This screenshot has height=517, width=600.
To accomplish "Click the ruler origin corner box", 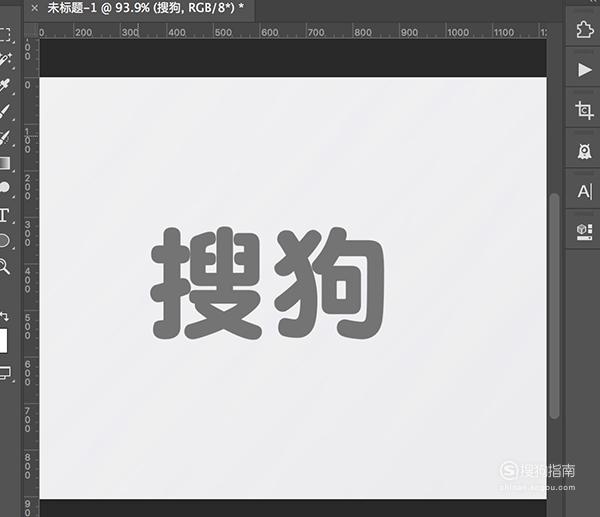I will [31, 31].
